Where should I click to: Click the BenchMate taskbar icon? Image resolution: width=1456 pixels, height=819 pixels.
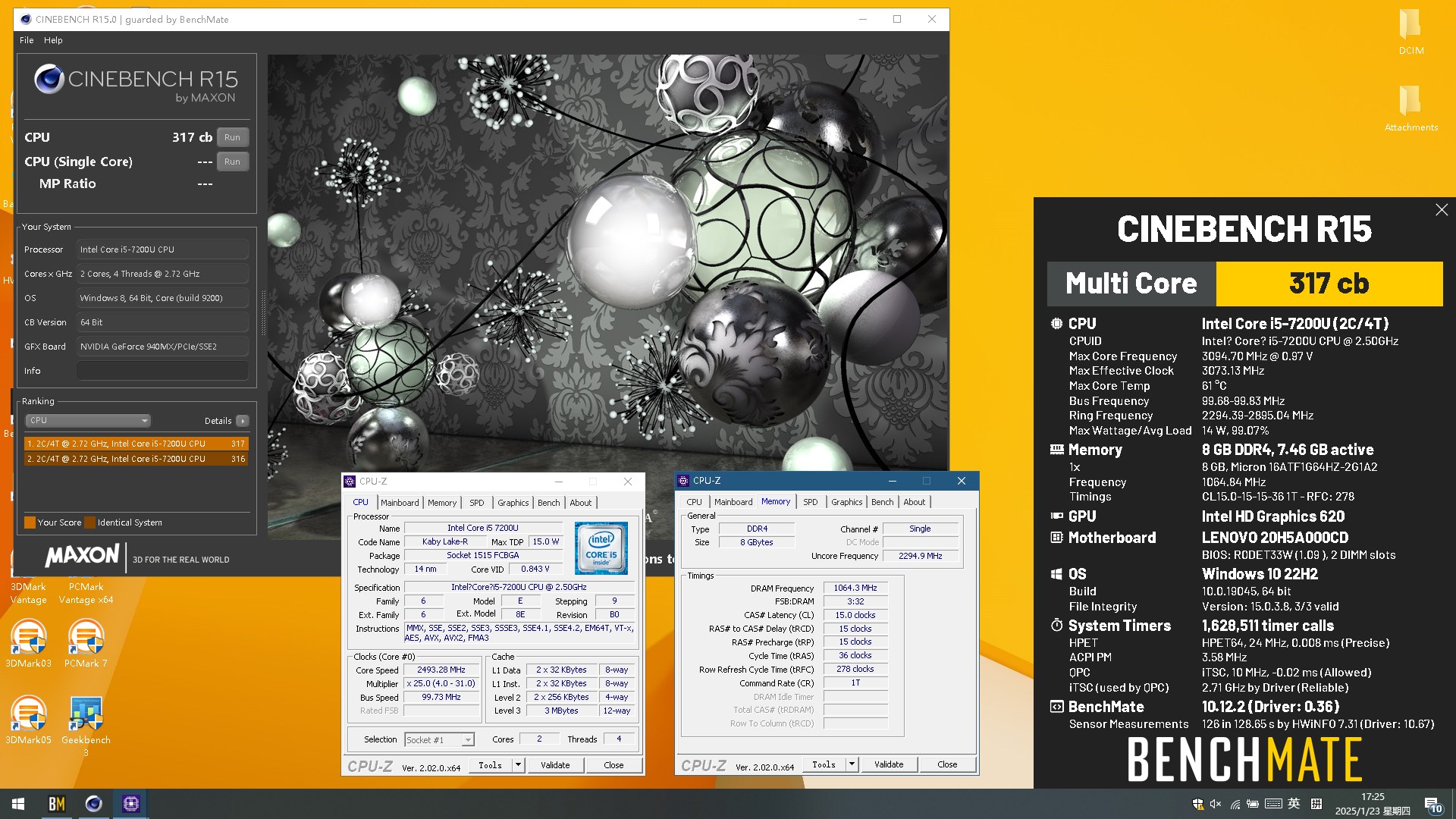tap(57, 804)
